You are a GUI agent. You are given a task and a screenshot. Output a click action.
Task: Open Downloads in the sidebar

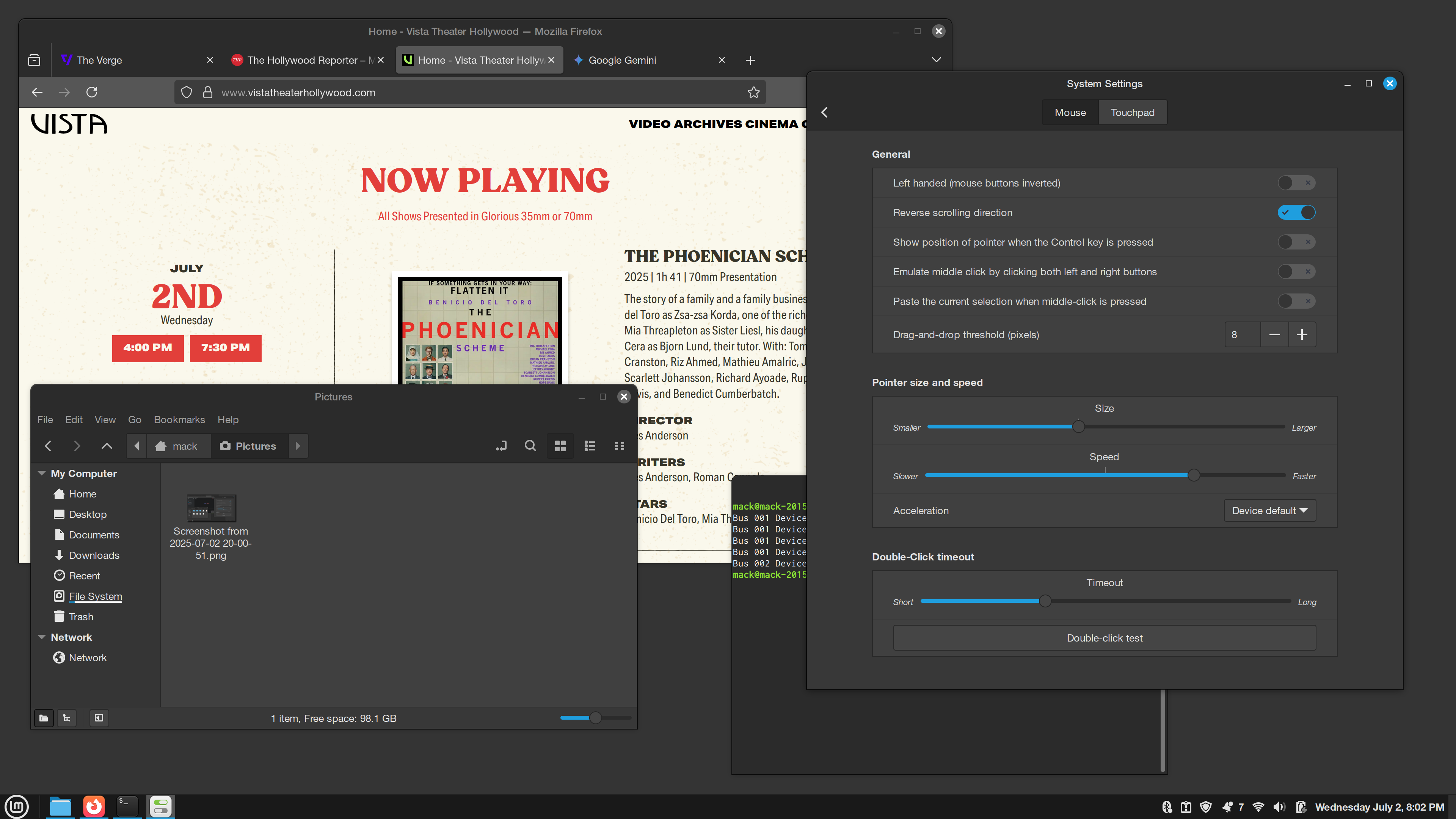pos(94,555)
